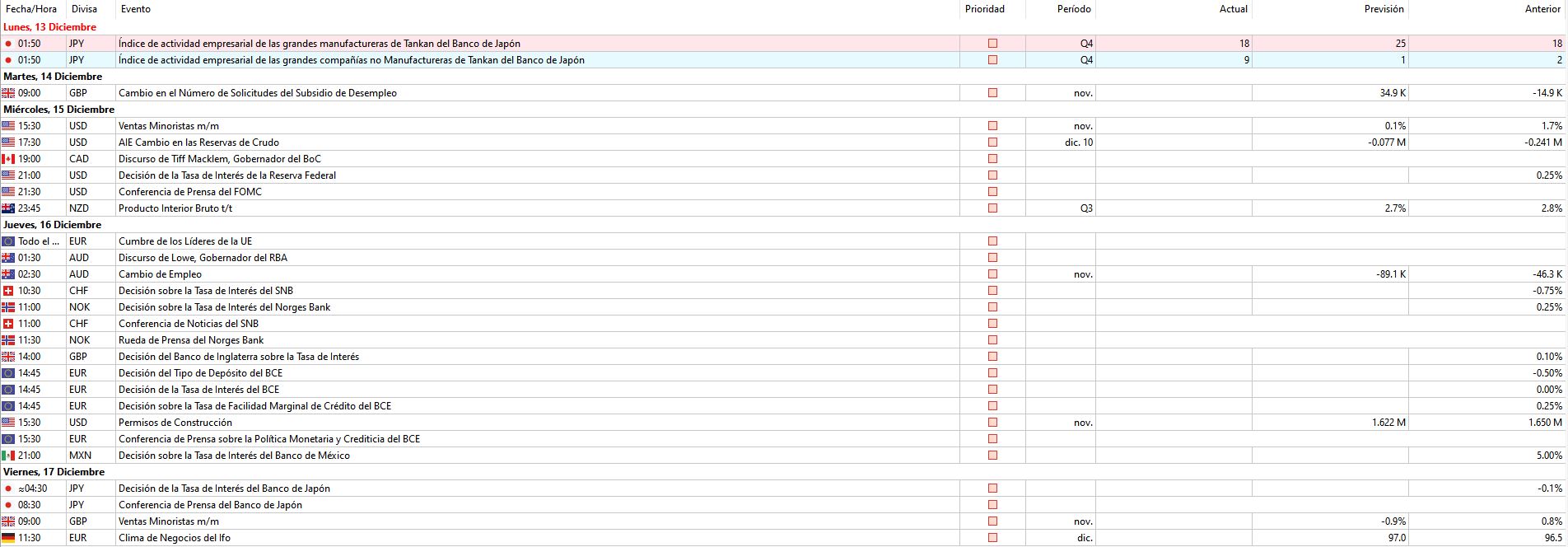1568x547 pixels.
Task: Select the Viernes, 17 Diciembre date row
Action: coord(783,472)
